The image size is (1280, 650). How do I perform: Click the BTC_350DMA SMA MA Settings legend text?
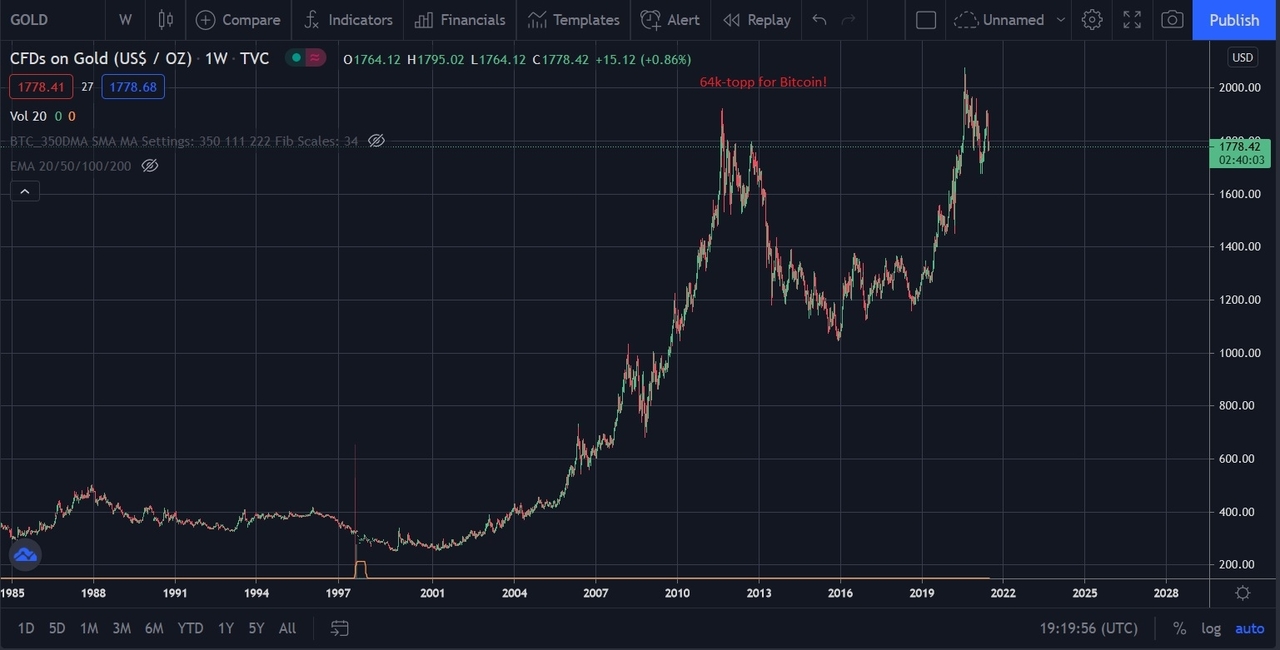point(184,141)
